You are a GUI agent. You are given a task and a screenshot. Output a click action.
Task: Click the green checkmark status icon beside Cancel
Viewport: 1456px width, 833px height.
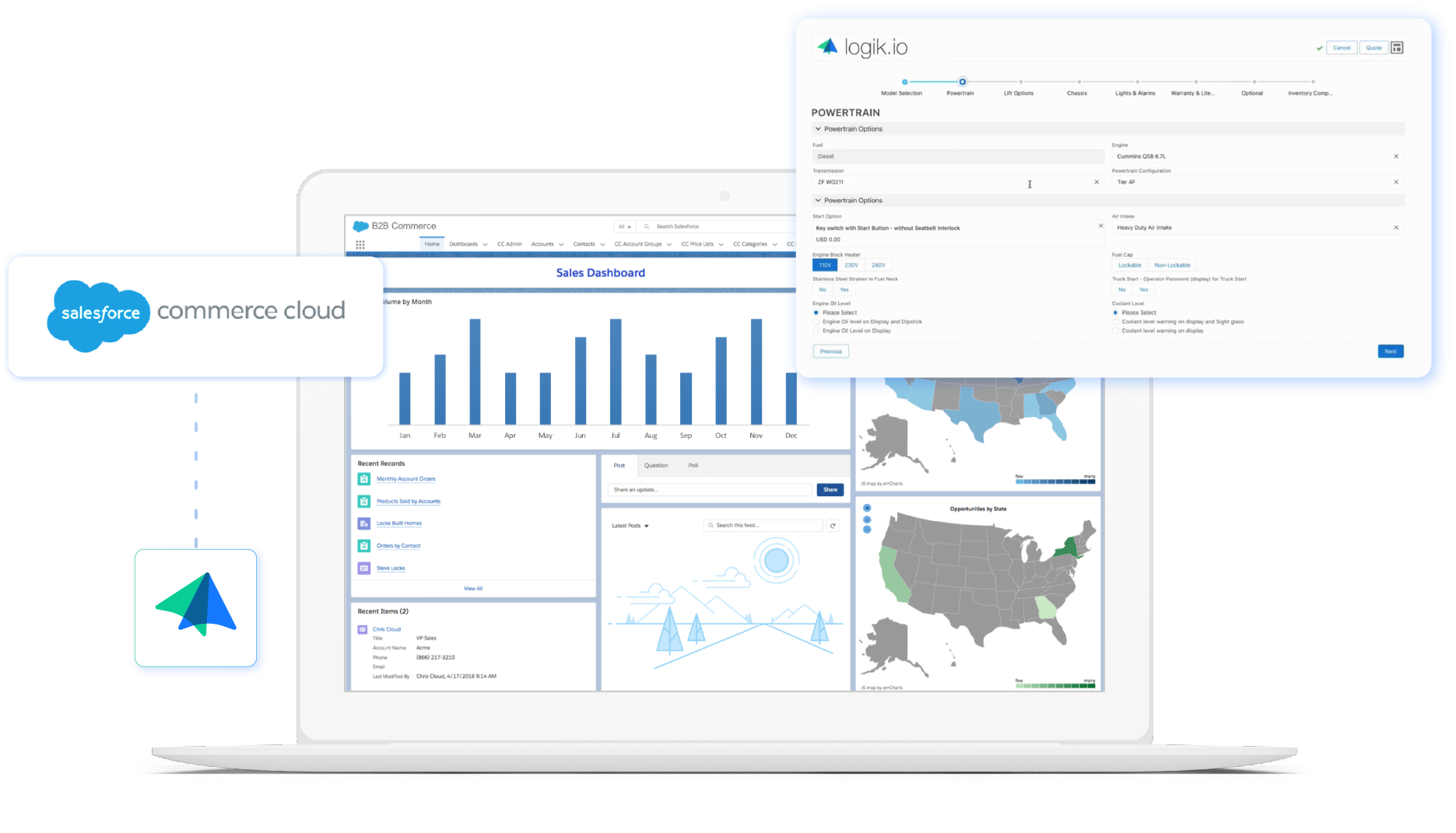point(1319,48)
